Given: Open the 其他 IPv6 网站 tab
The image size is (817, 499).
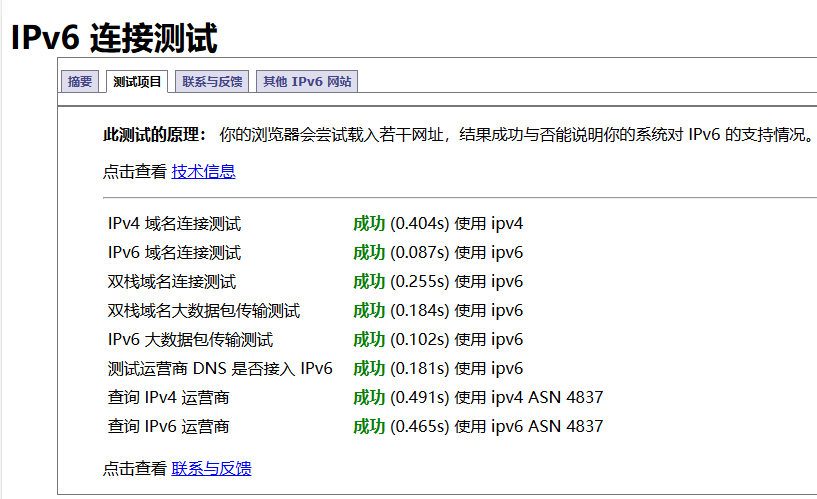Looking at the screenshot, I should coord(307,82).
